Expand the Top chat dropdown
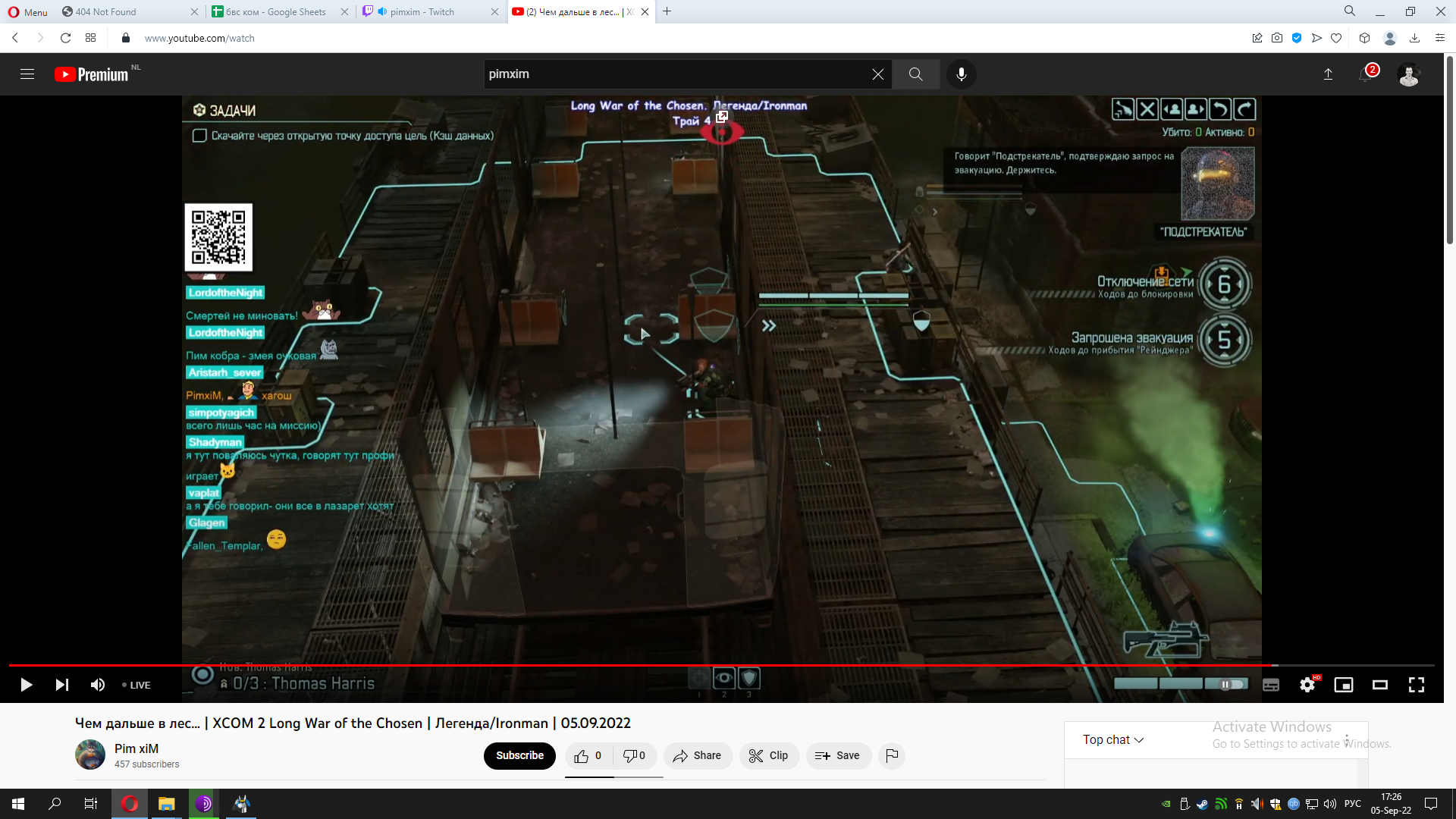 click(x=1112, y=739)
